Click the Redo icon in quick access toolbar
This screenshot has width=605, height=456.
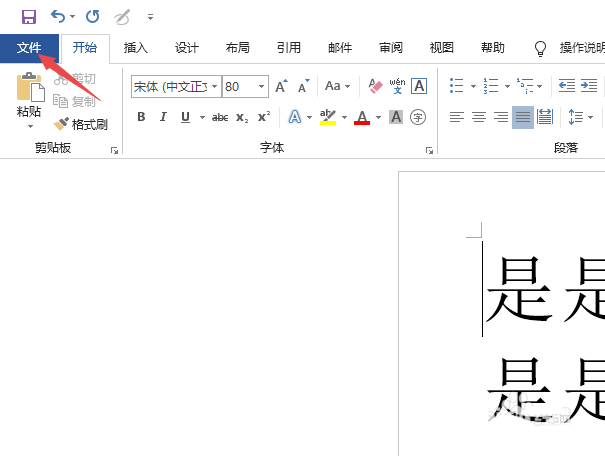(x=92, y=17)
